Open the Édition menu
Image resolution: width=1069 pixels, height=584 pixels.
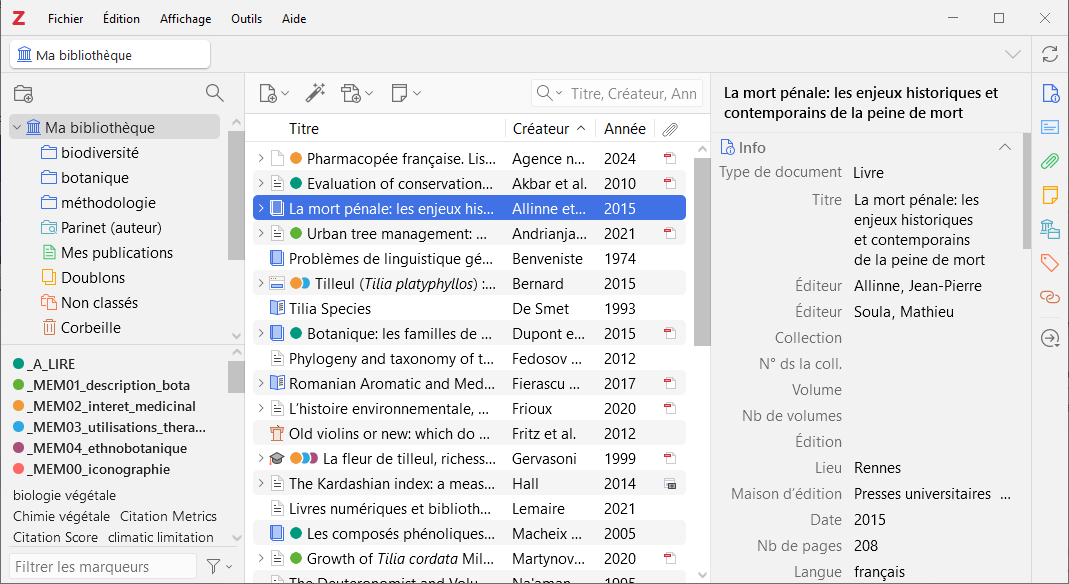(x=121, y=19)
